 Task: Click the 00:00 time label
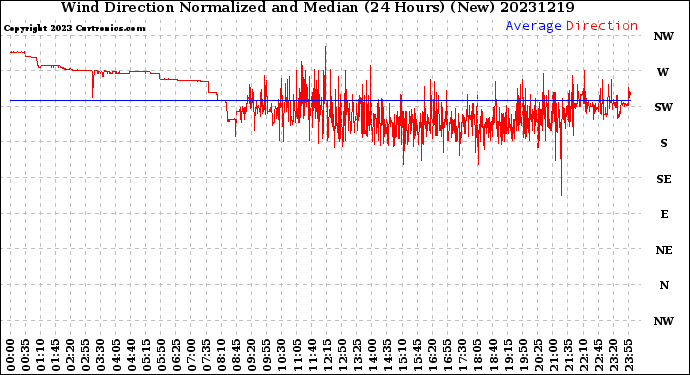click(x=11, y=355)
